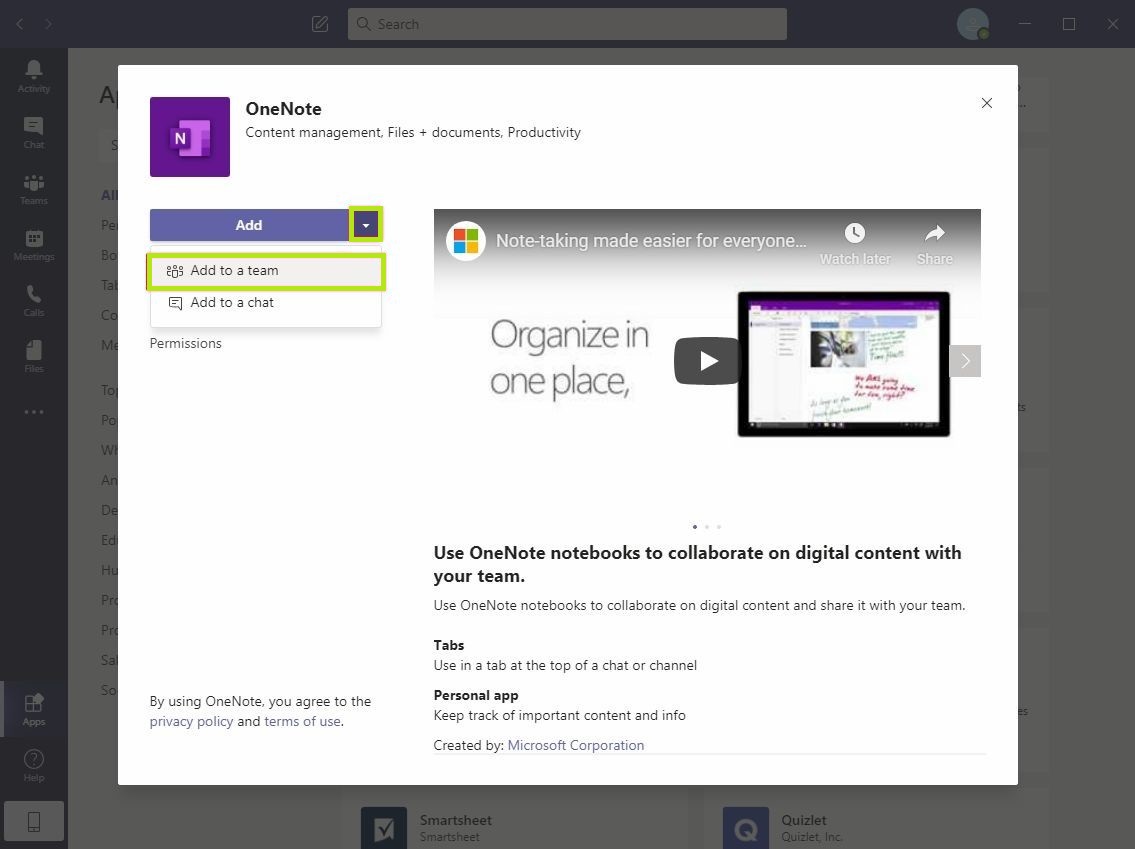The height and width of the screenshot is (849, 1135).
Task: Click the OneNote app logo
Action: [190, 137]
